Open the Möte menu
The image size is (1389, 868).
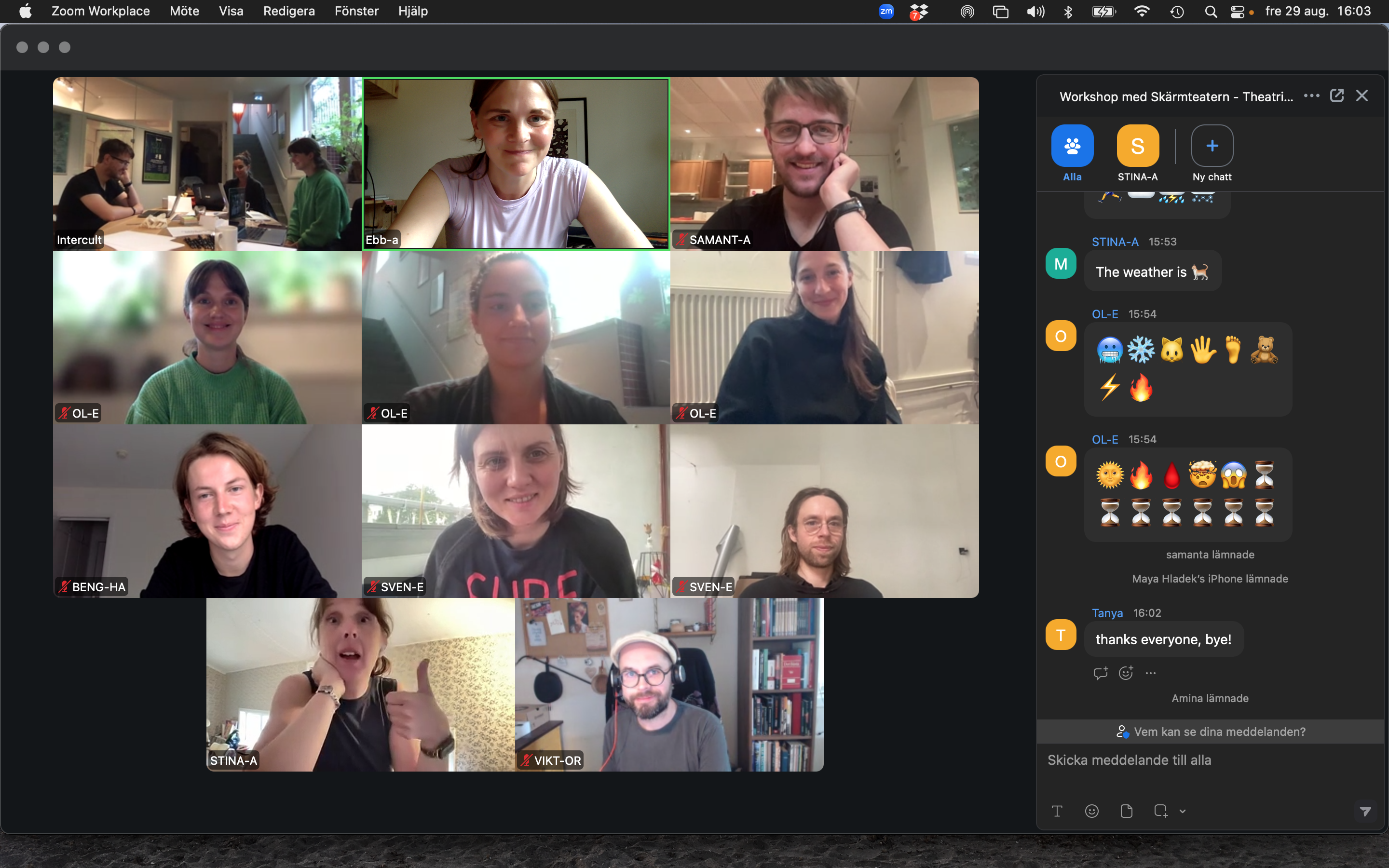tap(184, 11)
